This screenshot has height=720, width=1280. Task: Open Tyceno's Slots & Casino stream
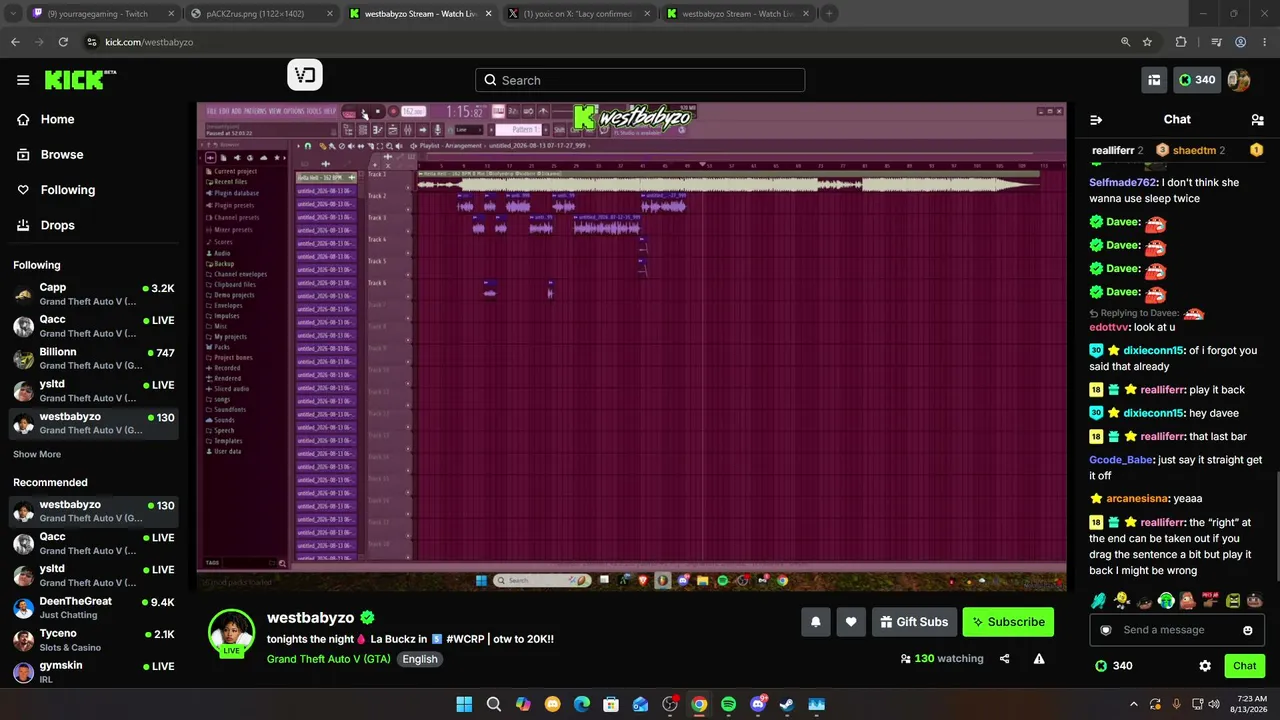[94, 640]
